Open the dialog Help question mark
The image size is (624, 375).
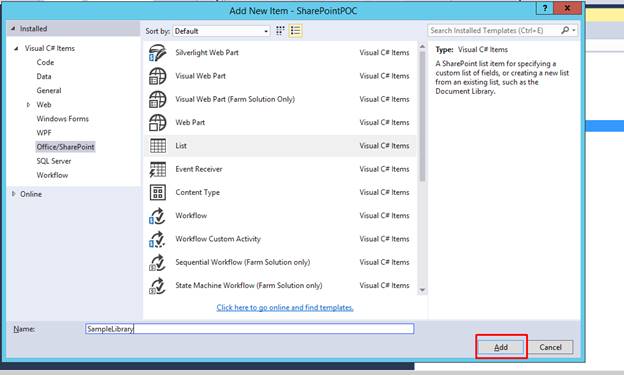[x=545, y=8]
